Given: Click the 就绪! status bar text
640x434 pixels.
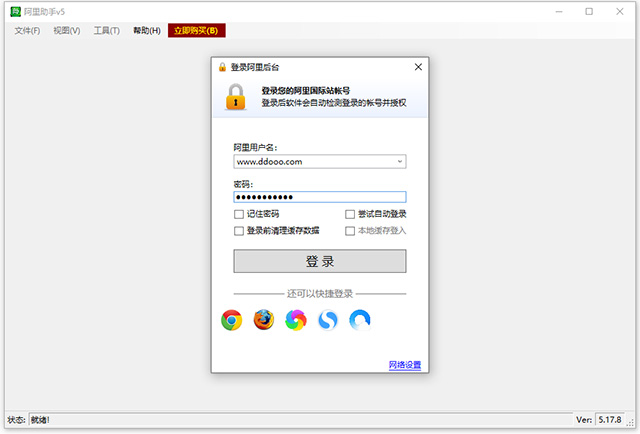Looking at the screenshot, I should point(40,420).
